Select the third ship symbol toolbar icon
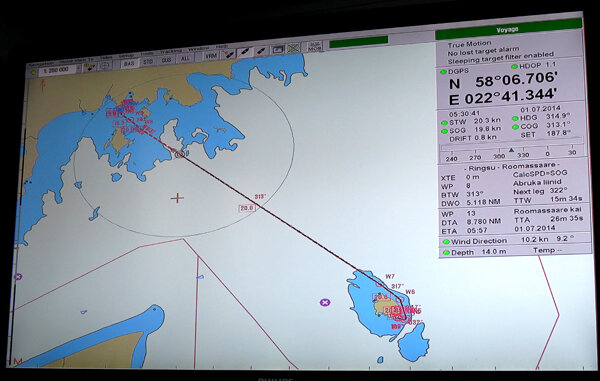 click(x=261, y=51)
